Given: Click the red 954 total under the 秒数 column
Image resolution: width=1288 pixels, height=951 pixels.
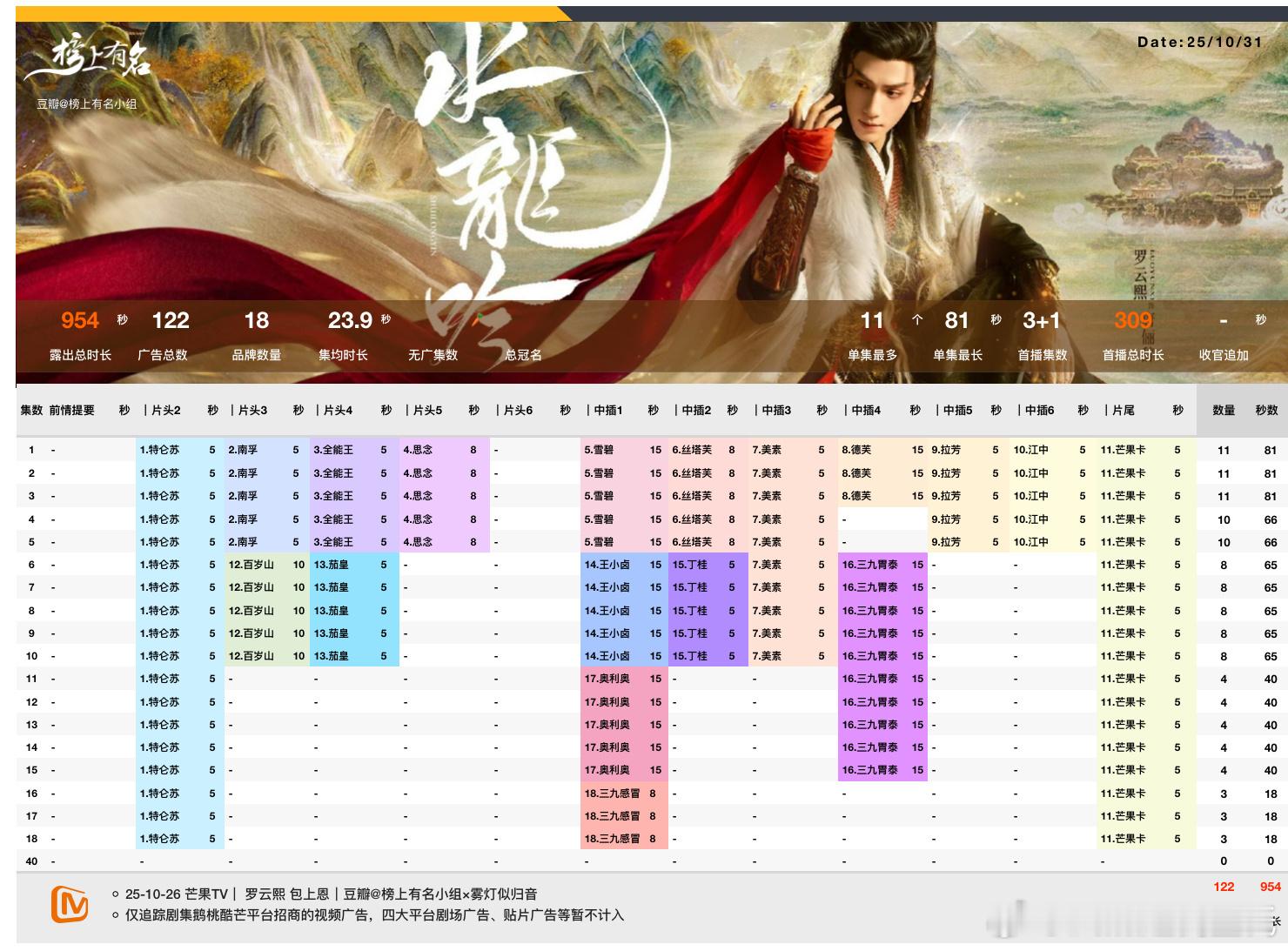Looking at the screenshot, I should 1271,887.
